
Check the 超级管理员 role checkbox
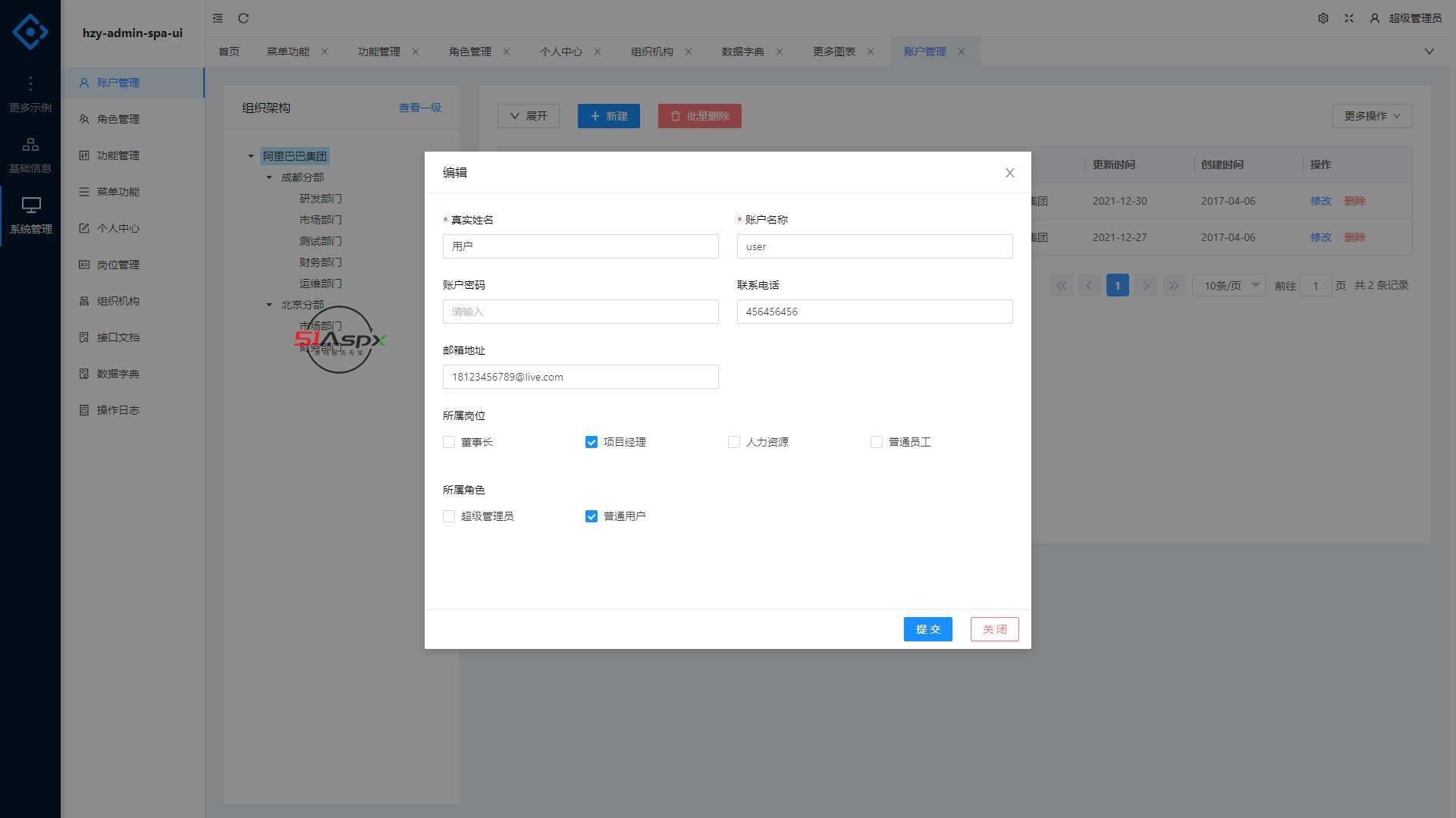coord(449,516)
